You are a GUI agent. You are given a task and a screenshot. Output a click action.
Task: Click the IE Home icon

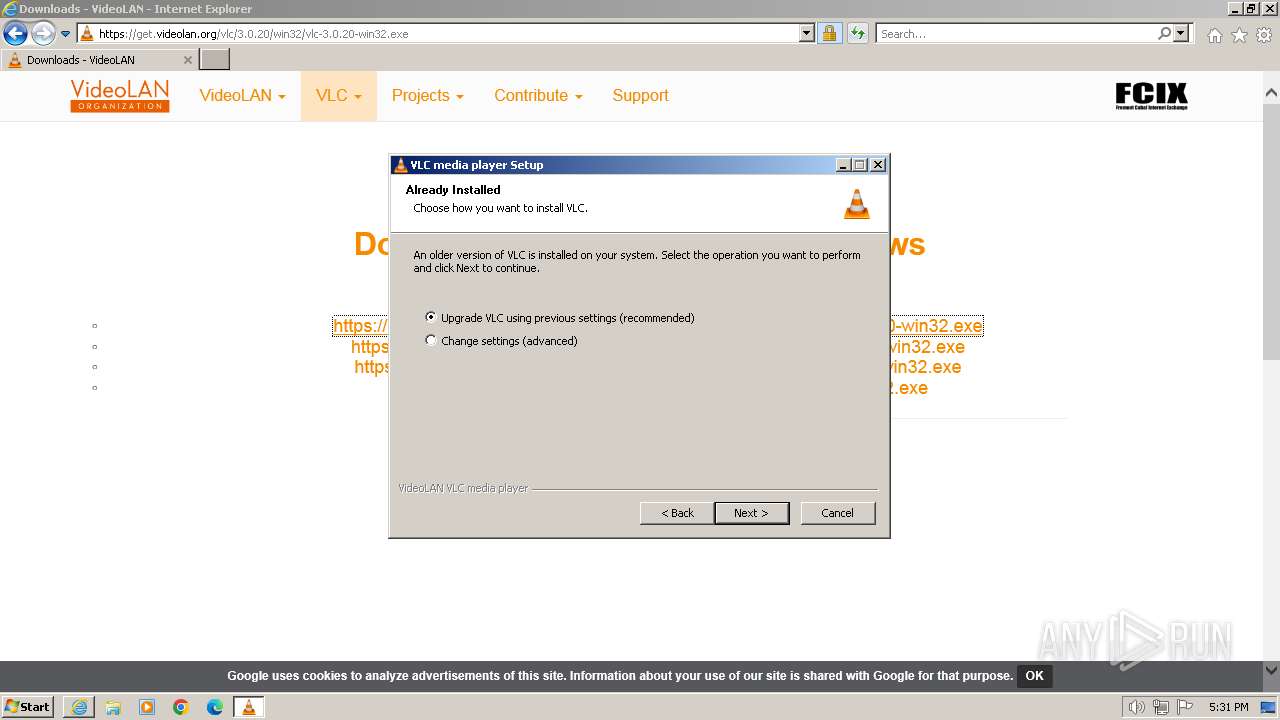[1214, 35]
